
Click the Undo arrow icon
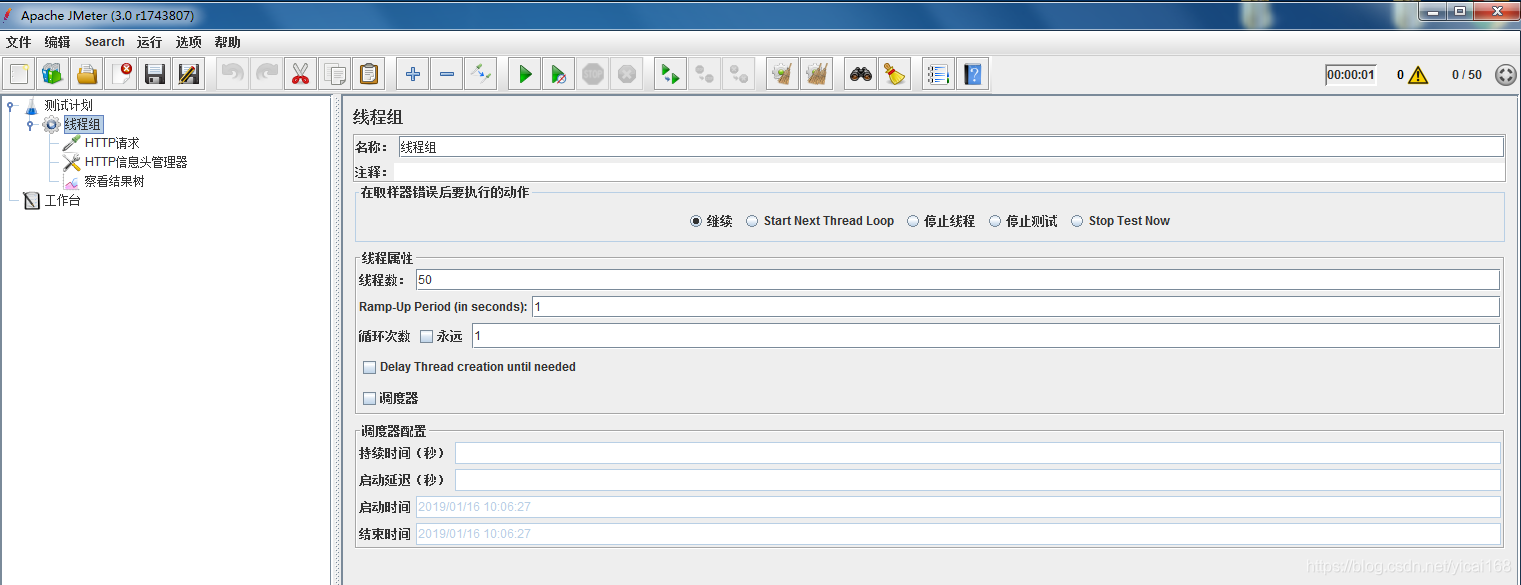click(233, 74)
